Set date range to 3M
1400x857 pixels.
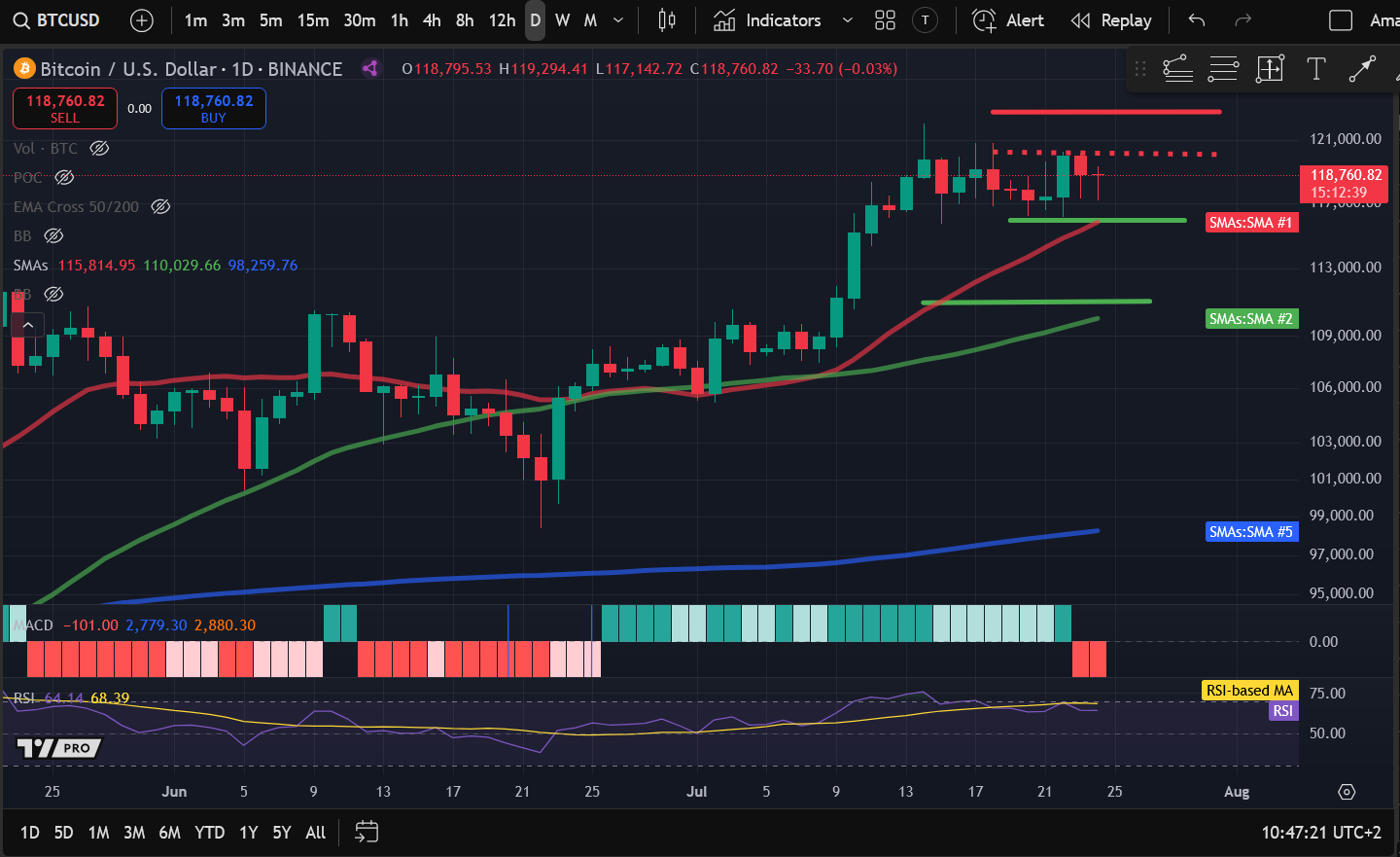(134, 833)
